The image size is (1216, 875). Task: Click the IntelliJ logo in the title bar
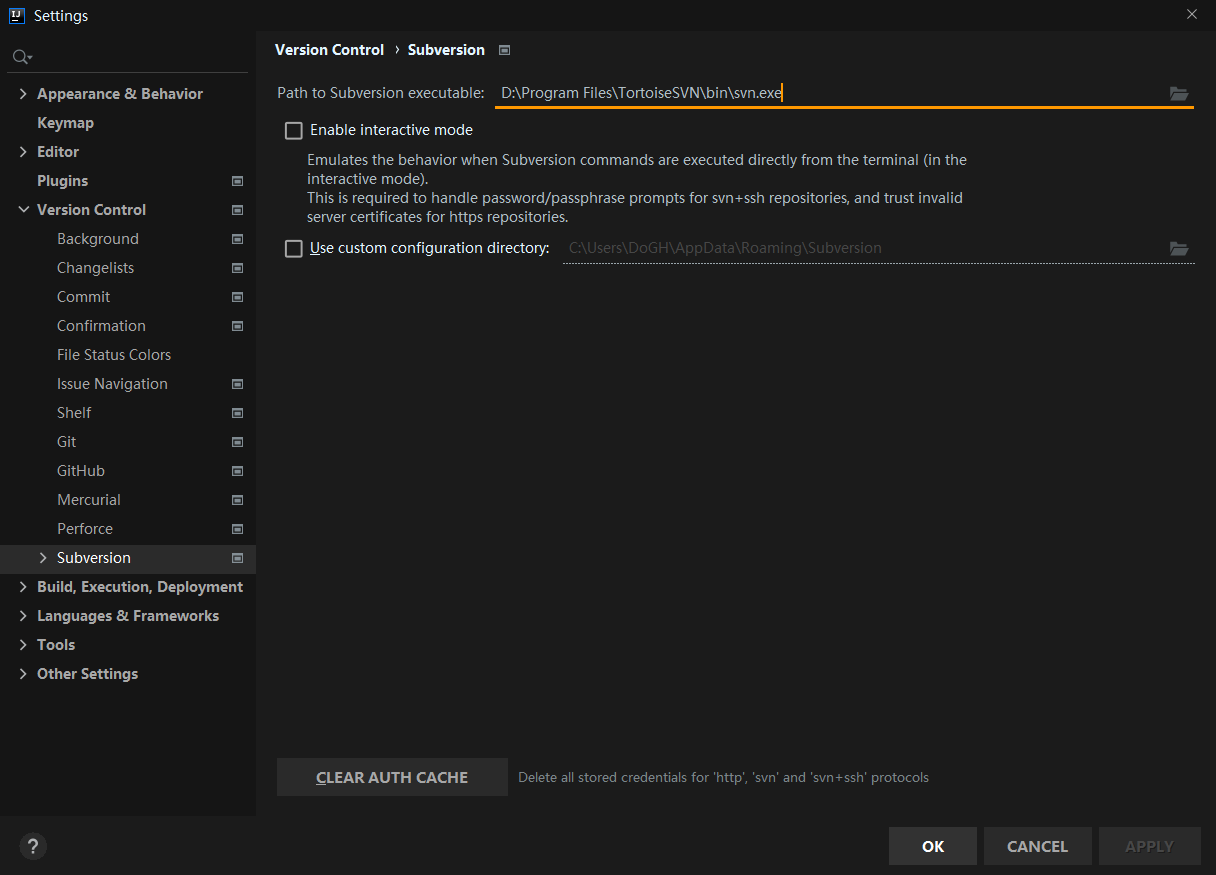coord(17,15)
